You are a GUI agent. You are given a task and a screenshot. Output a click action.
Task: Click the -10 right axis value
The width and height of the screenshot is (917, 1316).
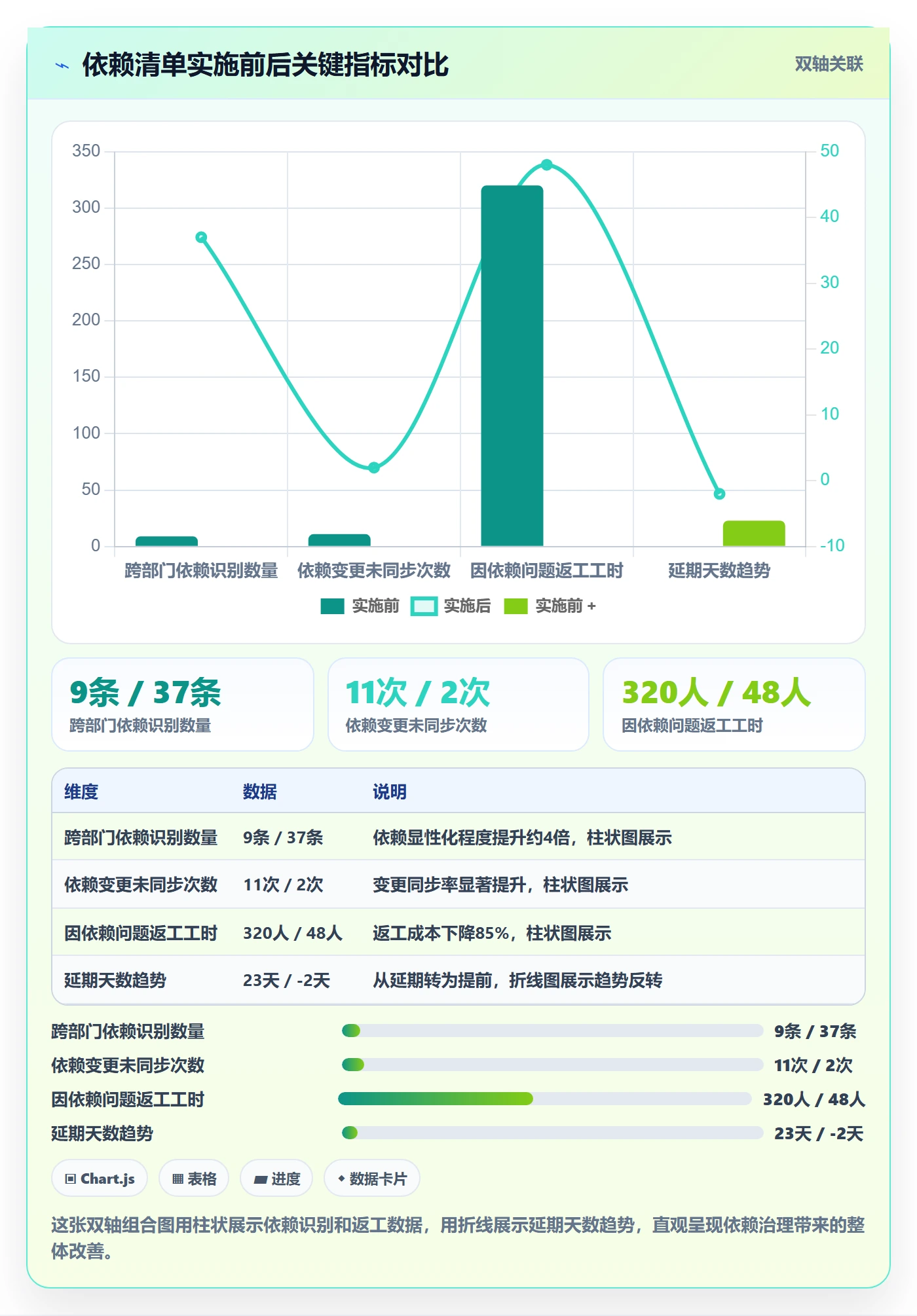point(832,545)
